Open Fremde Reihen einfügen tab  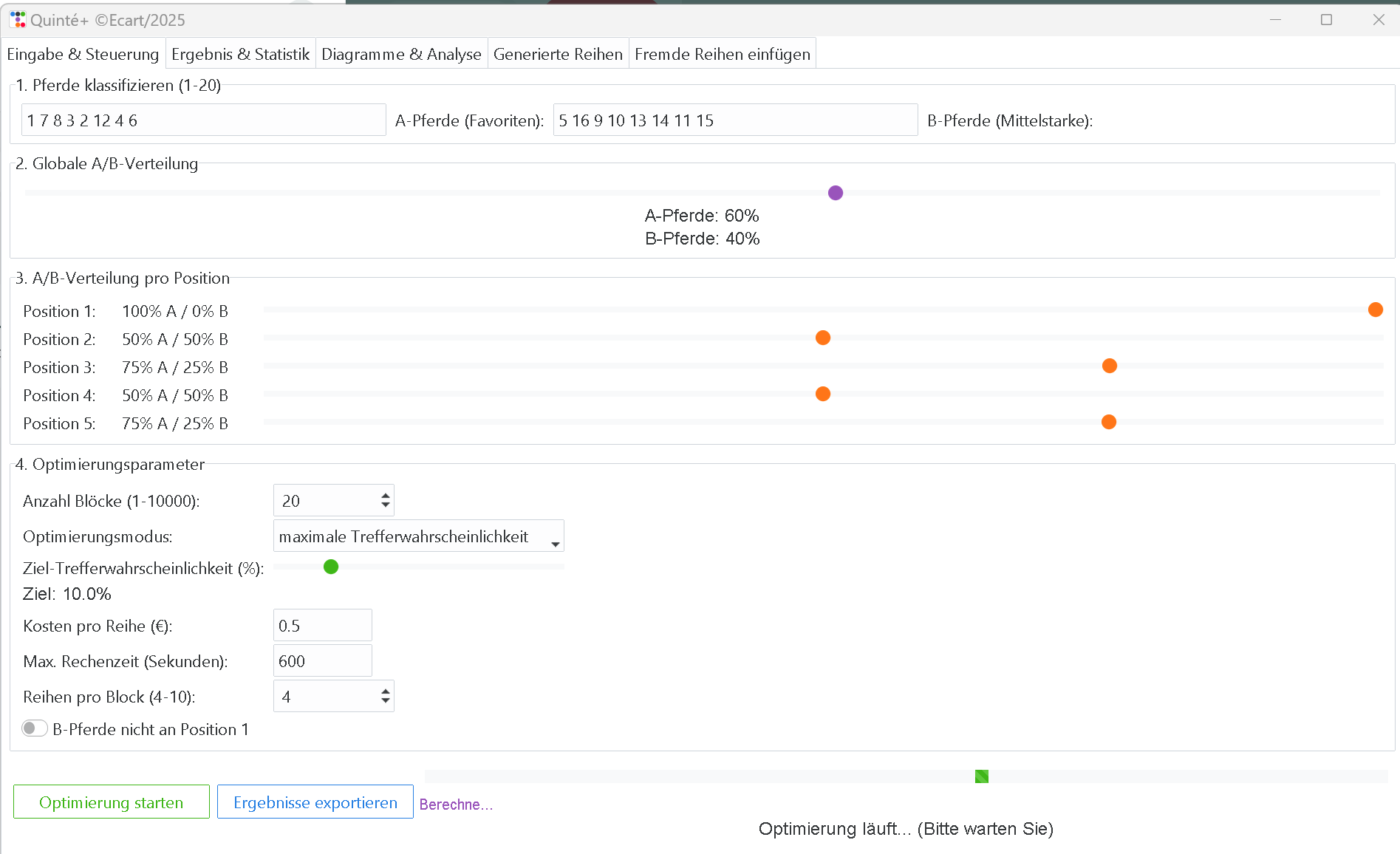[722, 54]
